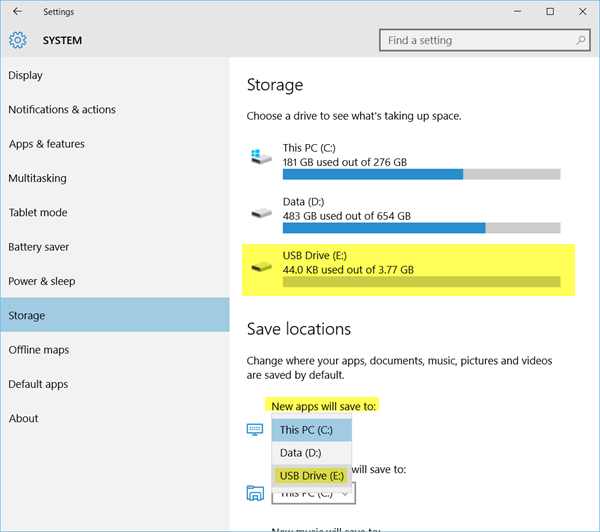Click the This PC (C:) drive icon
Screen dimensions: 600x532
coord(261,157)
